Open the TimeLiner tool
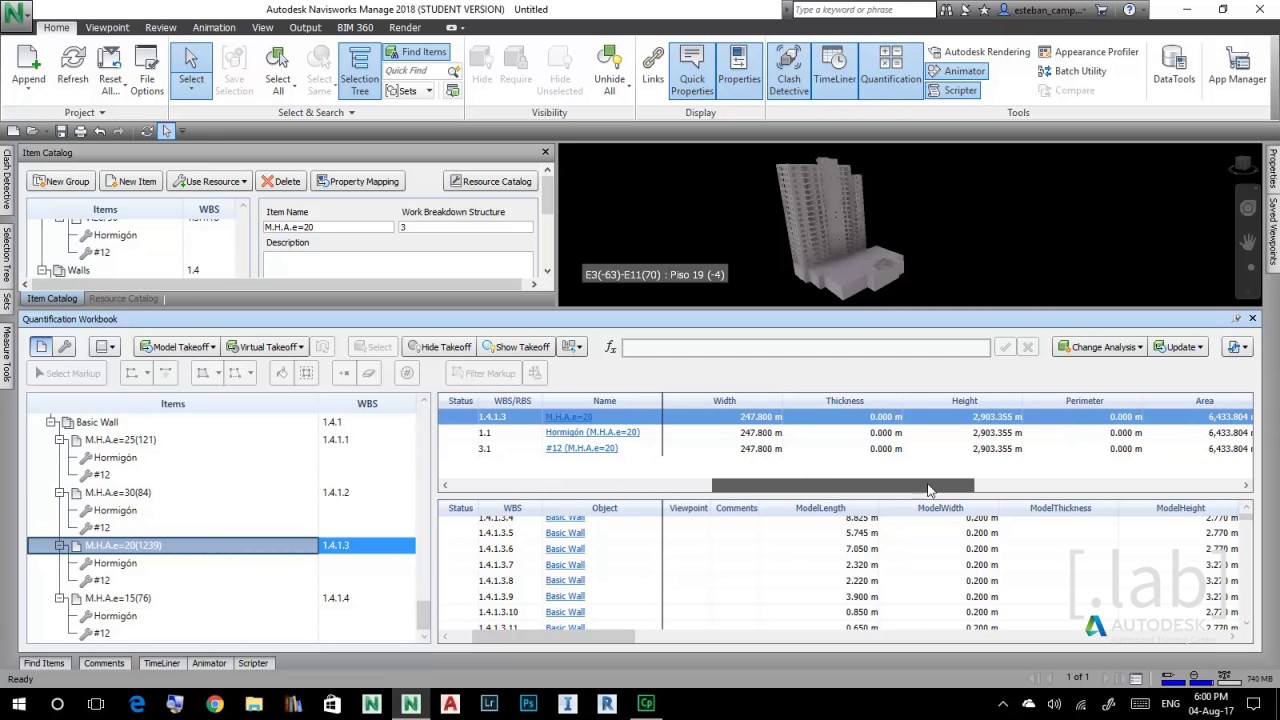 tap(833, 70)
